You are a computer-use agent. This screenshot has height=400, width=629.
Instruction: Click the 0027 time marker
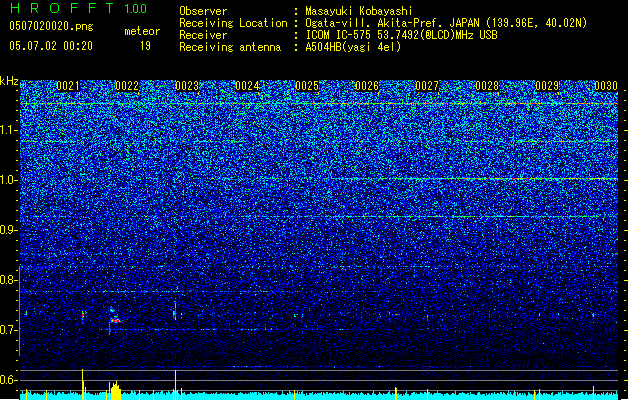tap(427, 86)
